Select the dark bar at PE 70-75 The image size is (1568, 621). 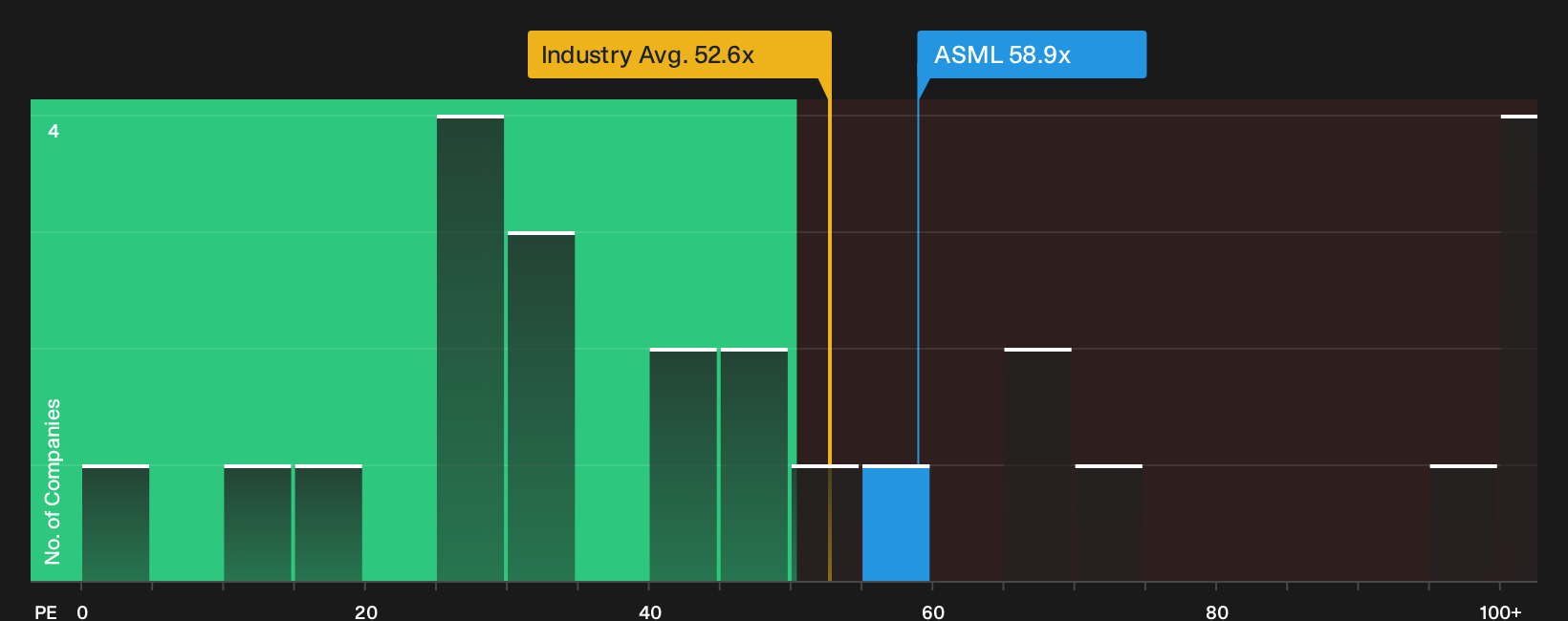click(1109, 524)
